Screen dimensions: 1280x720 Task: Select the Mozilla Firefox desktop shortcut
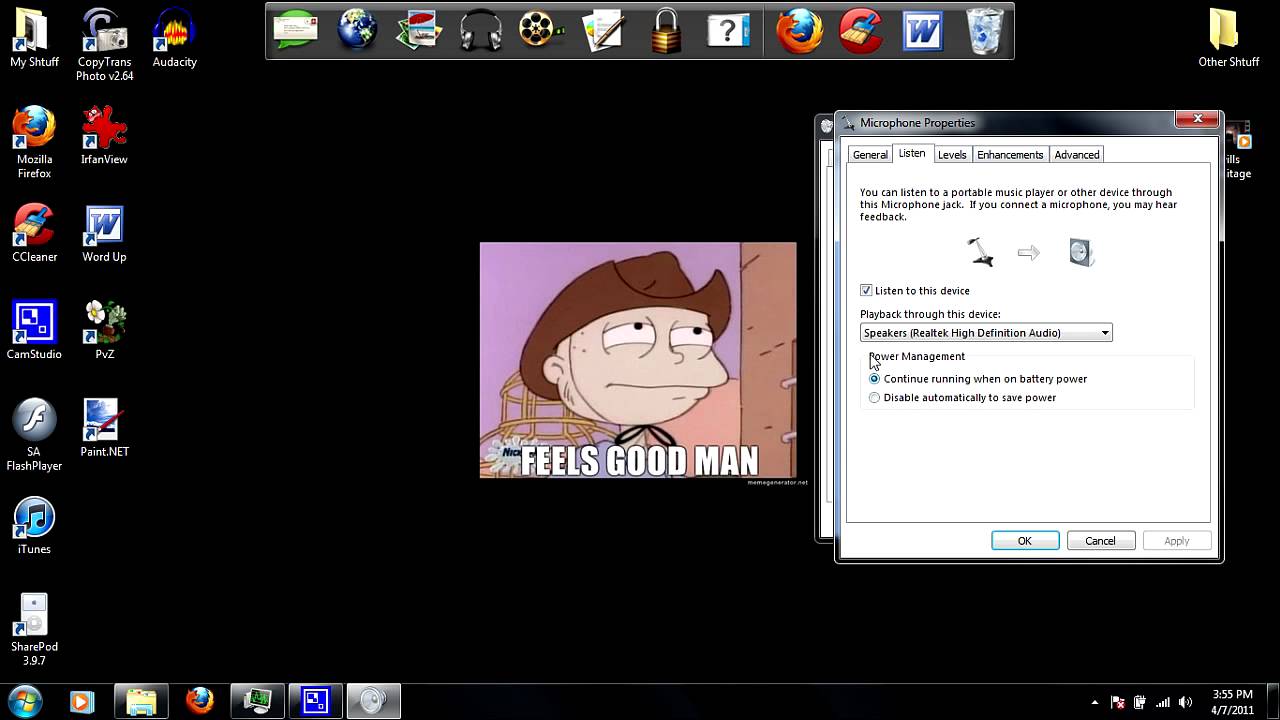click(x=34, y=142)
